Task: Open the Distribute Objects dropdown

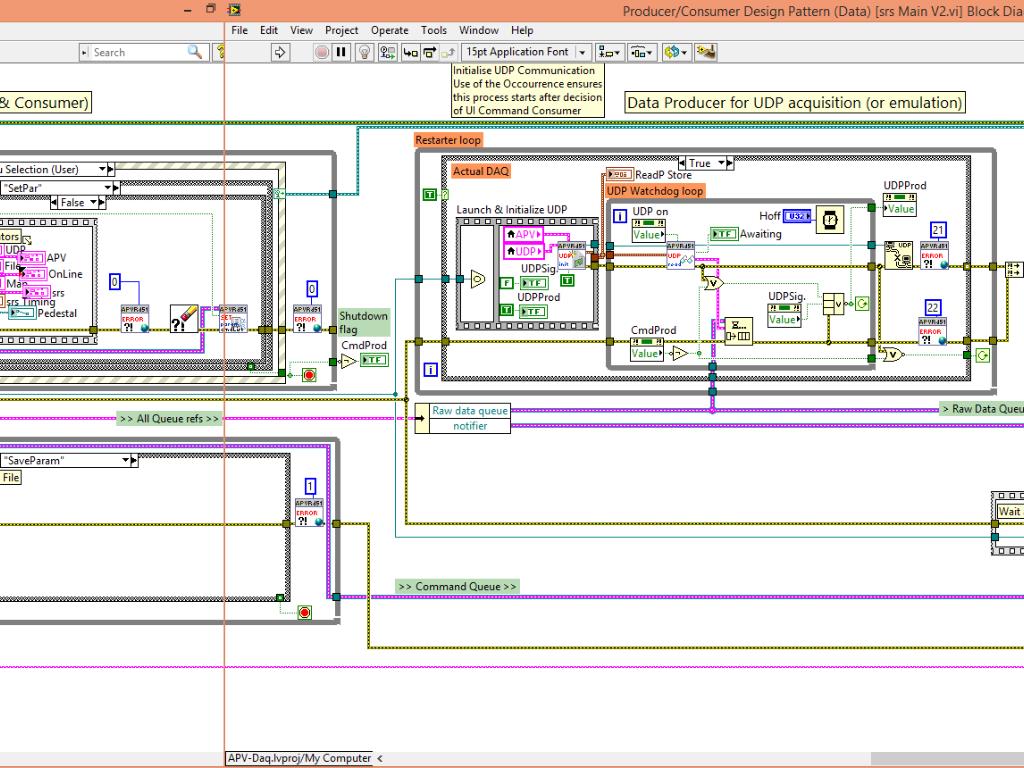Action: [x=642, y=52]
